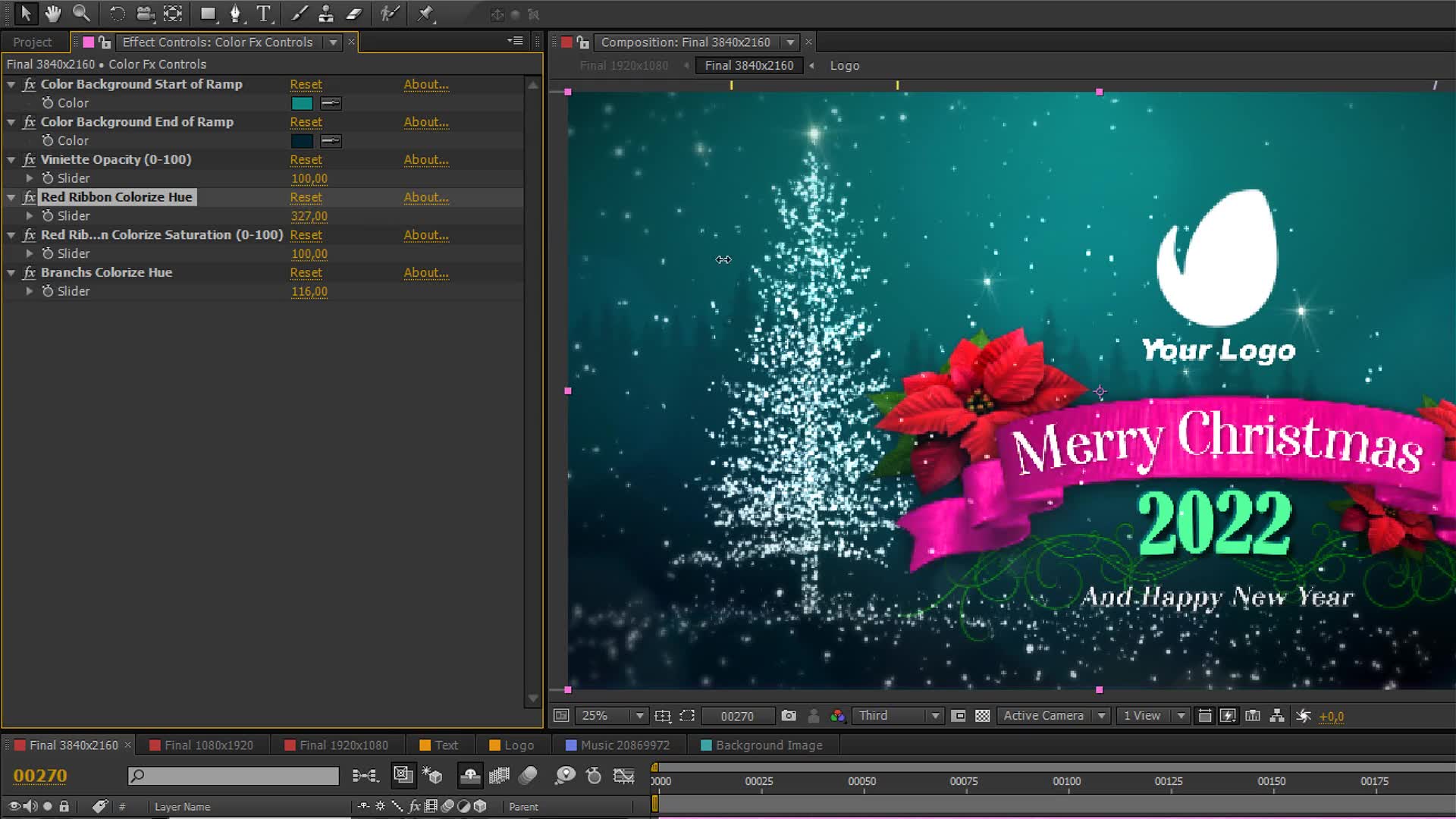Click Reset on Red Ribbon Colorize Hue
Image resolution: width=1456 pixels, height=819 pixels.
point(306,197)
